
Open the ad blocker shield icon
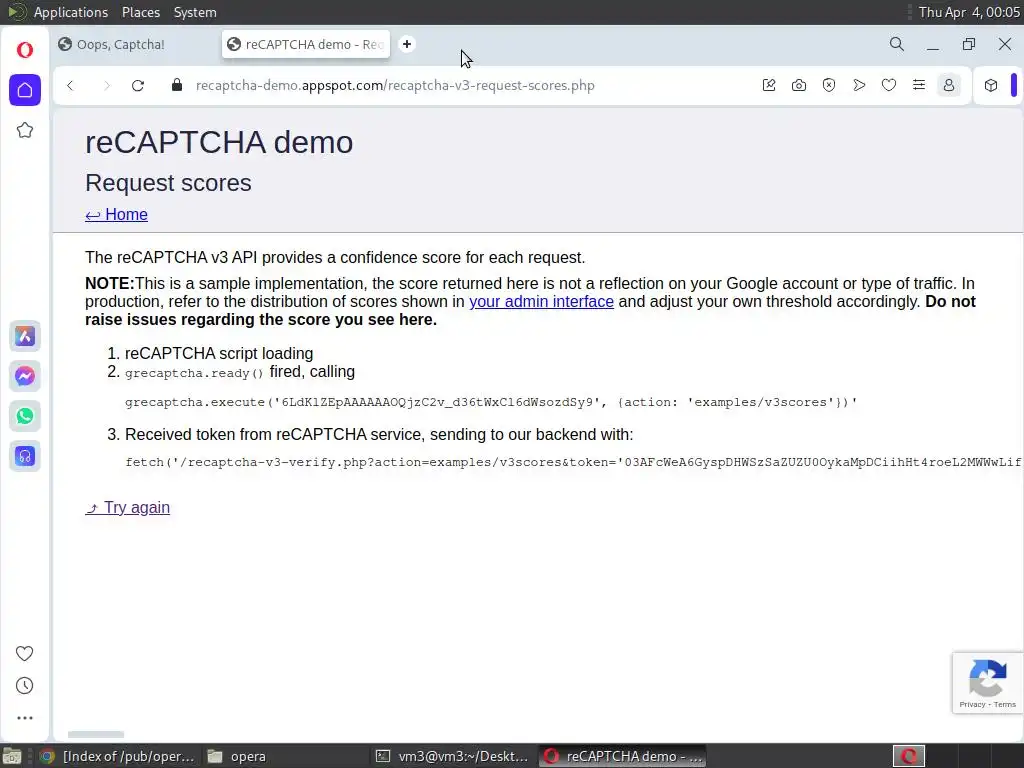click(829, 85)
